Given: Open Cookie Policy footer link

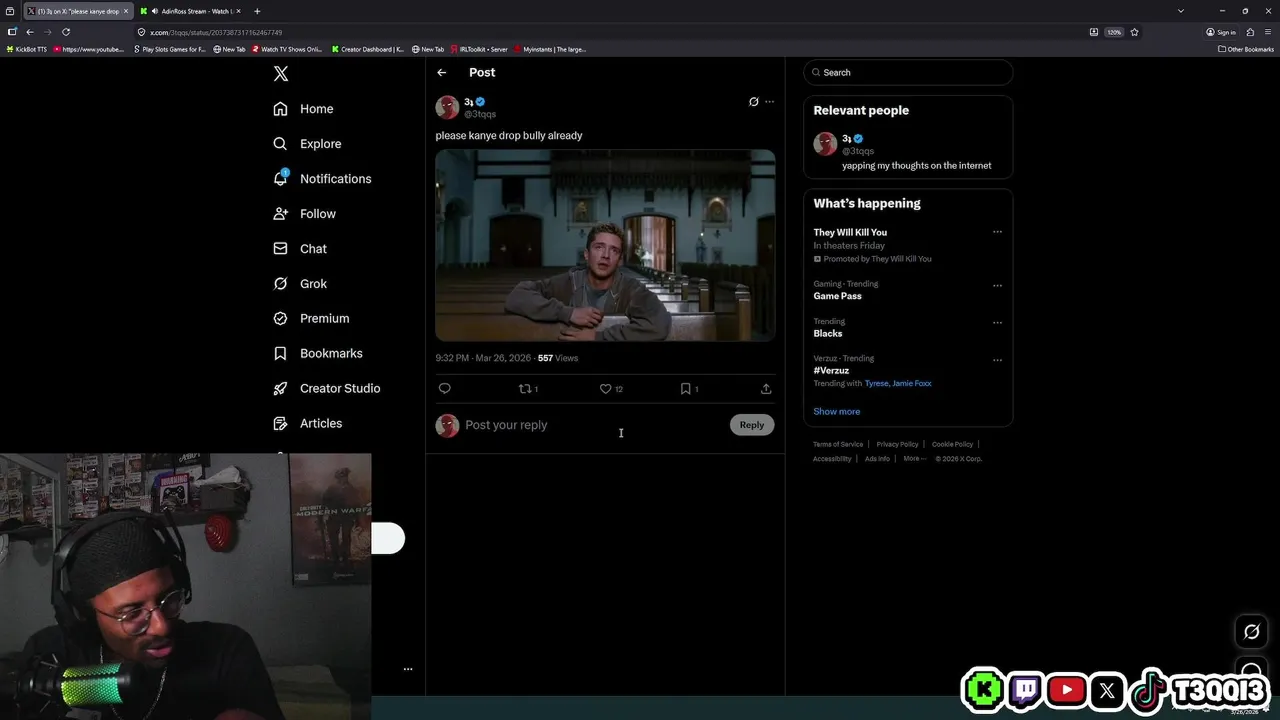Looking at the screenshot, I should pyautogui.click(x=952, y=444).
